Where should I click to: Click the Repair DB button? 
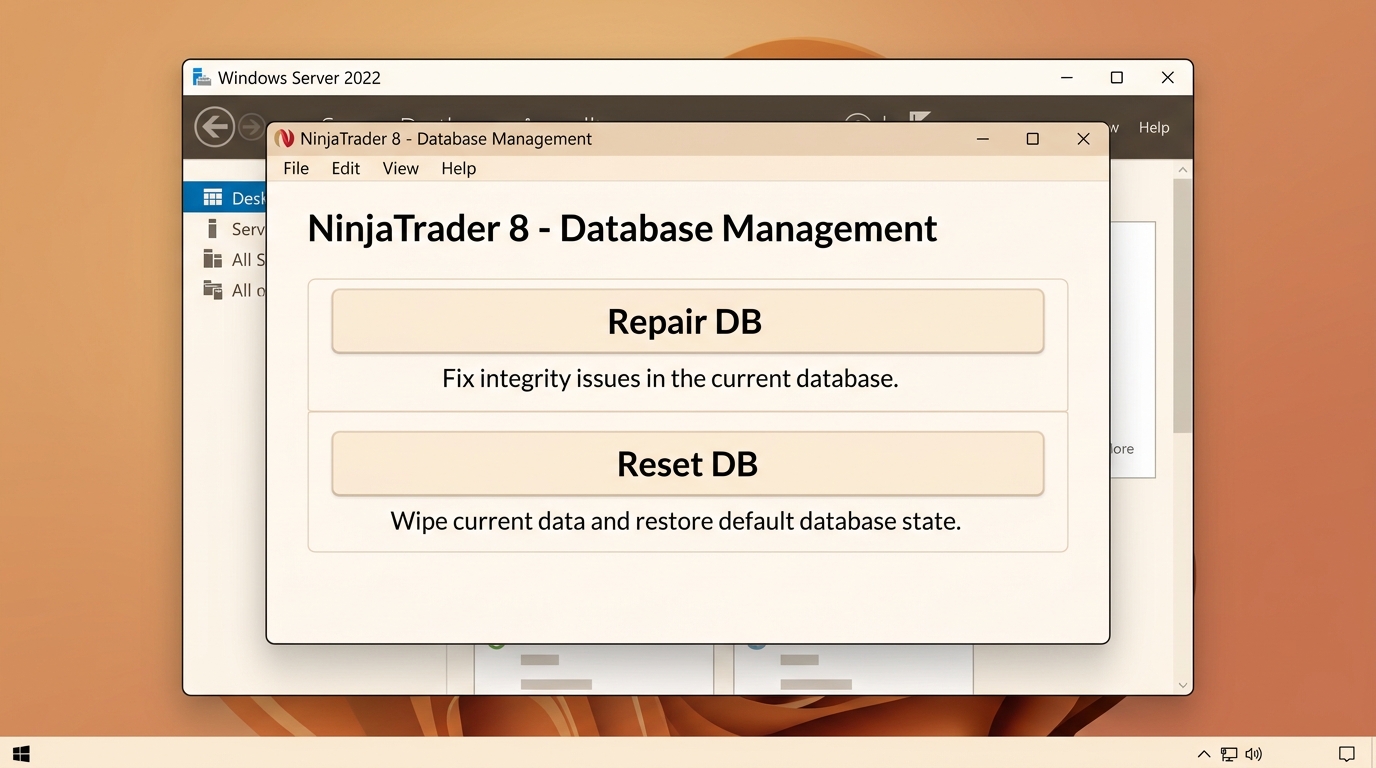[687, 321]
